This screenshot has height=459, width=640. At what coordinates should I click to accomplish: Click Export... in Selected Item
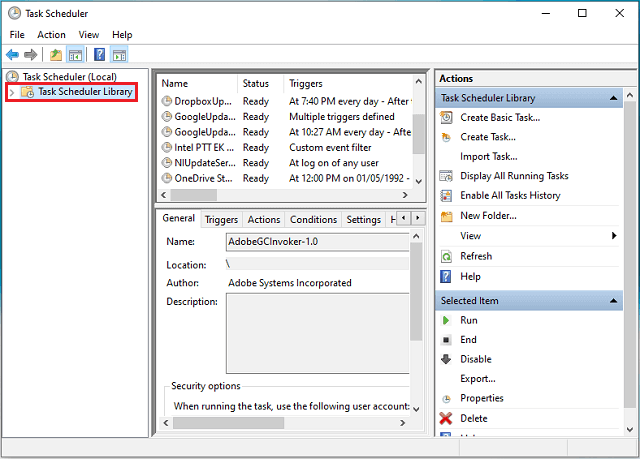(x=478, y=379)
